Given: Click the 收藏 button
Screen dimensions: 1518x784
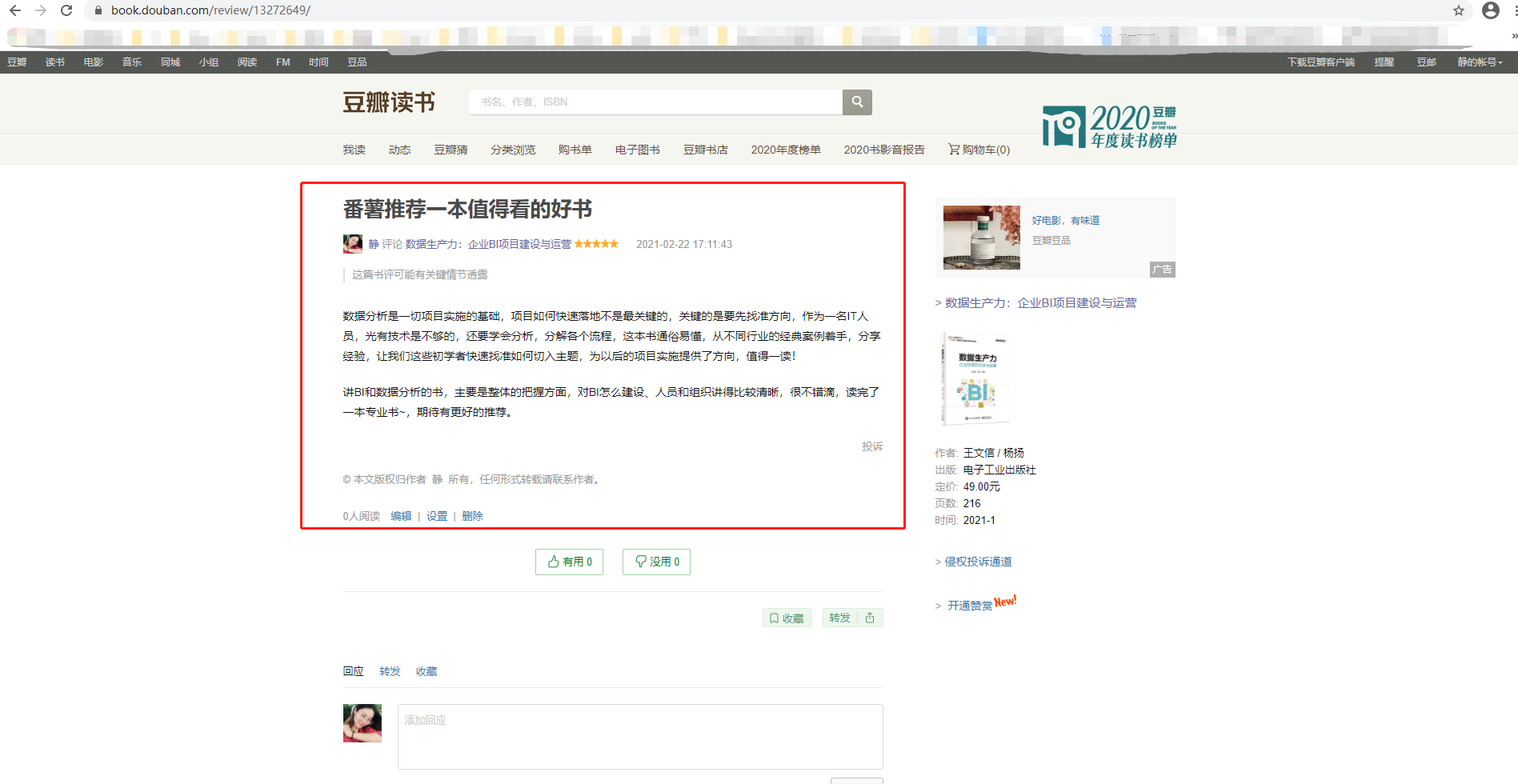Looking at the screenshot, I should click(787, 618).
